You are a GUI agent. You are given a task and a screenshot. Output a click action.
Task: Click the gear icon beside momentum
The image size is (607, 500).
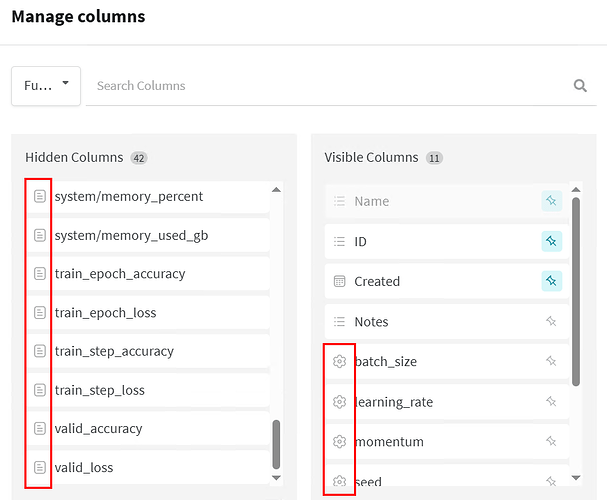[339, 442]
